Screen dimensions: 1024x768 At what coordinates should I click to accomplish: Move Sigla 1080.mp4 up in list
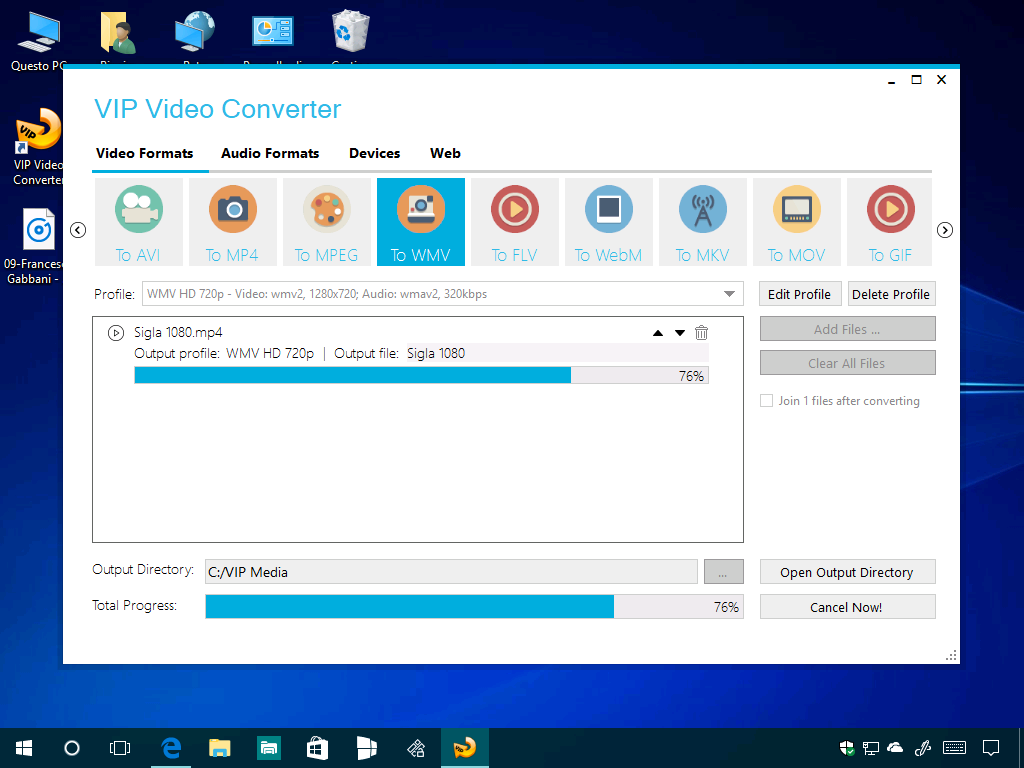point(658,333)
